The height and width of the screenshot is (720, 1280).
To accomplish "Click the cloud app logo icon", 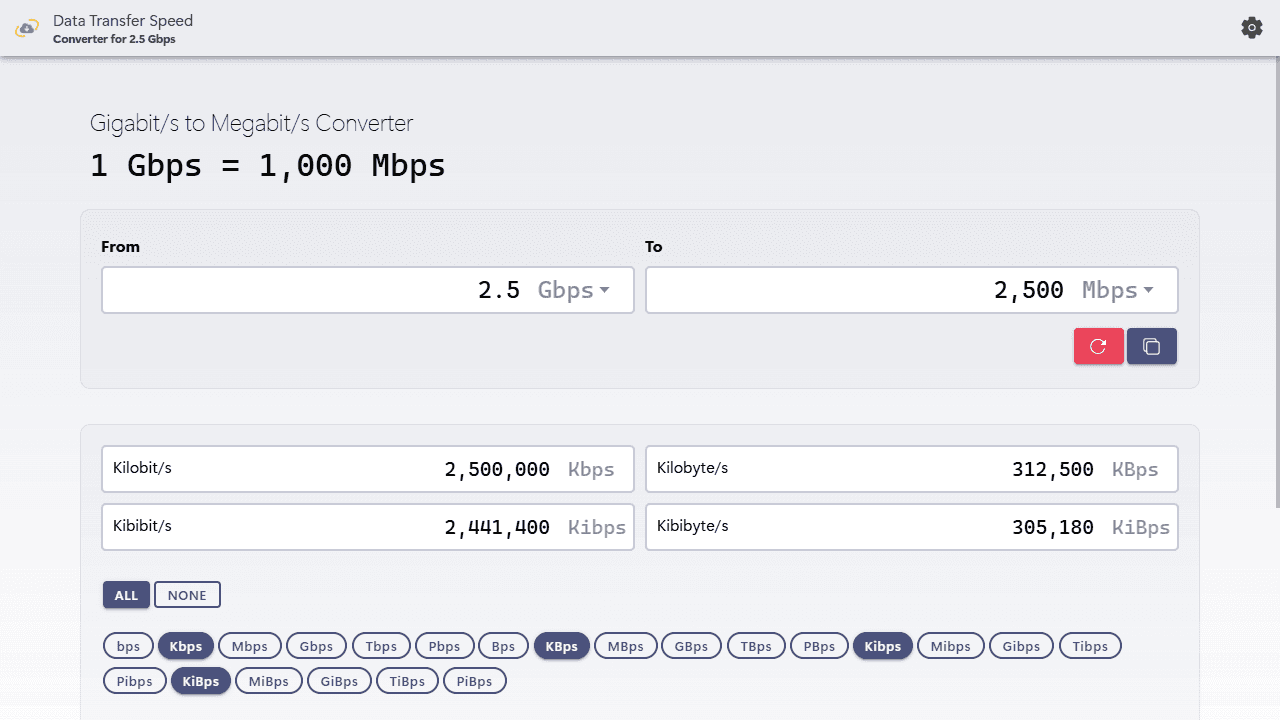I will 27,29.
